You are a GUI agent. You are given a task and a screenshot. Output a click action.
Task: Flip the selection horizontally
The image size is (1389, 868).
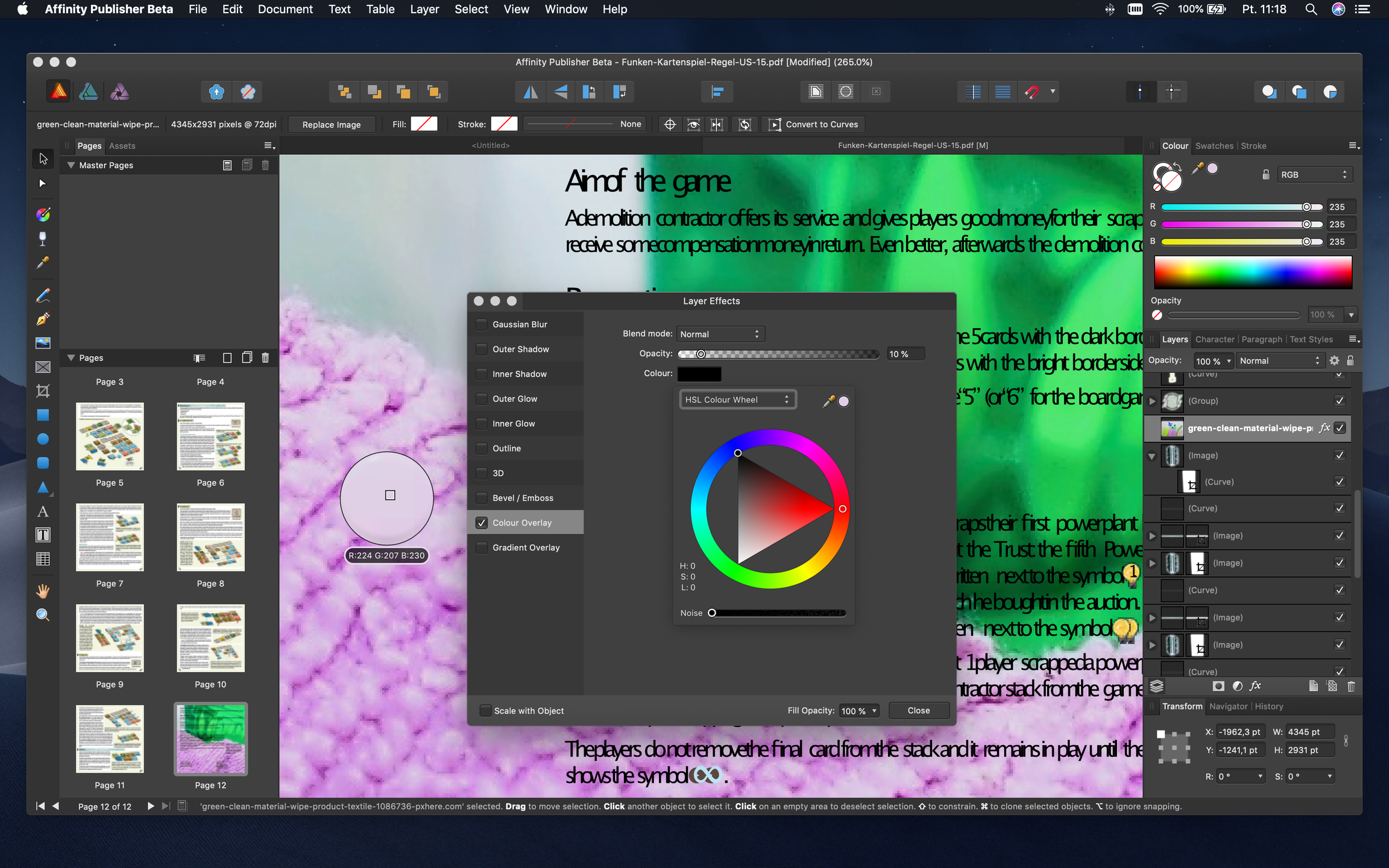531,92
